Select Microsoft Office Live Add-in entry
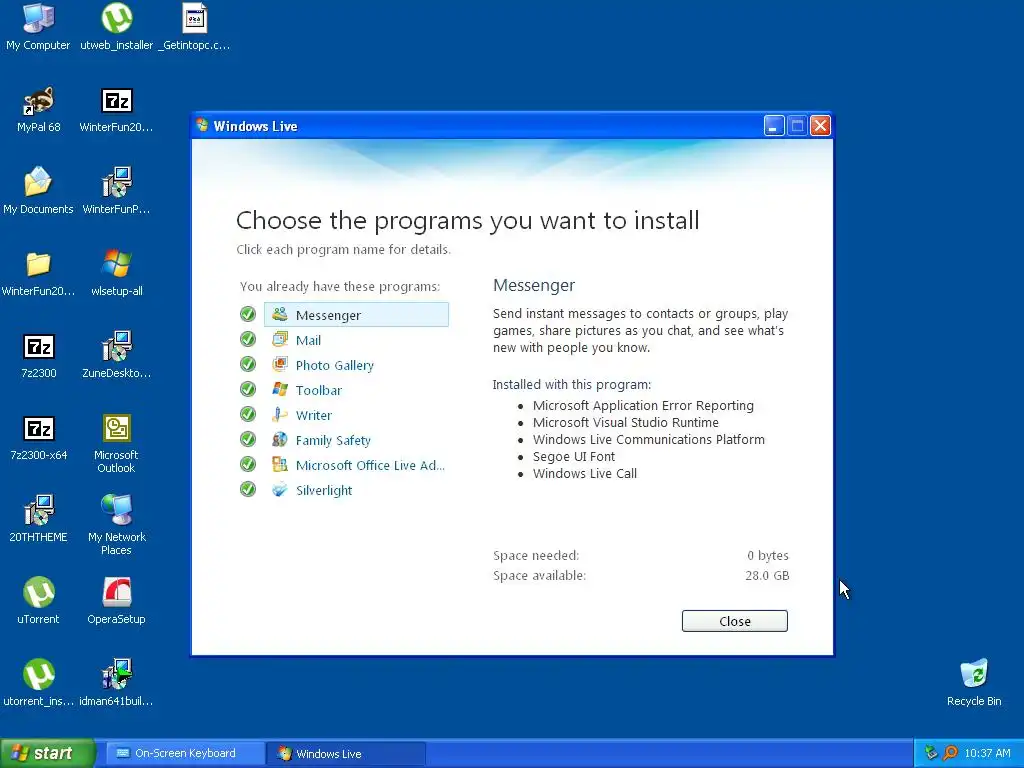 (x=370, y=465)
